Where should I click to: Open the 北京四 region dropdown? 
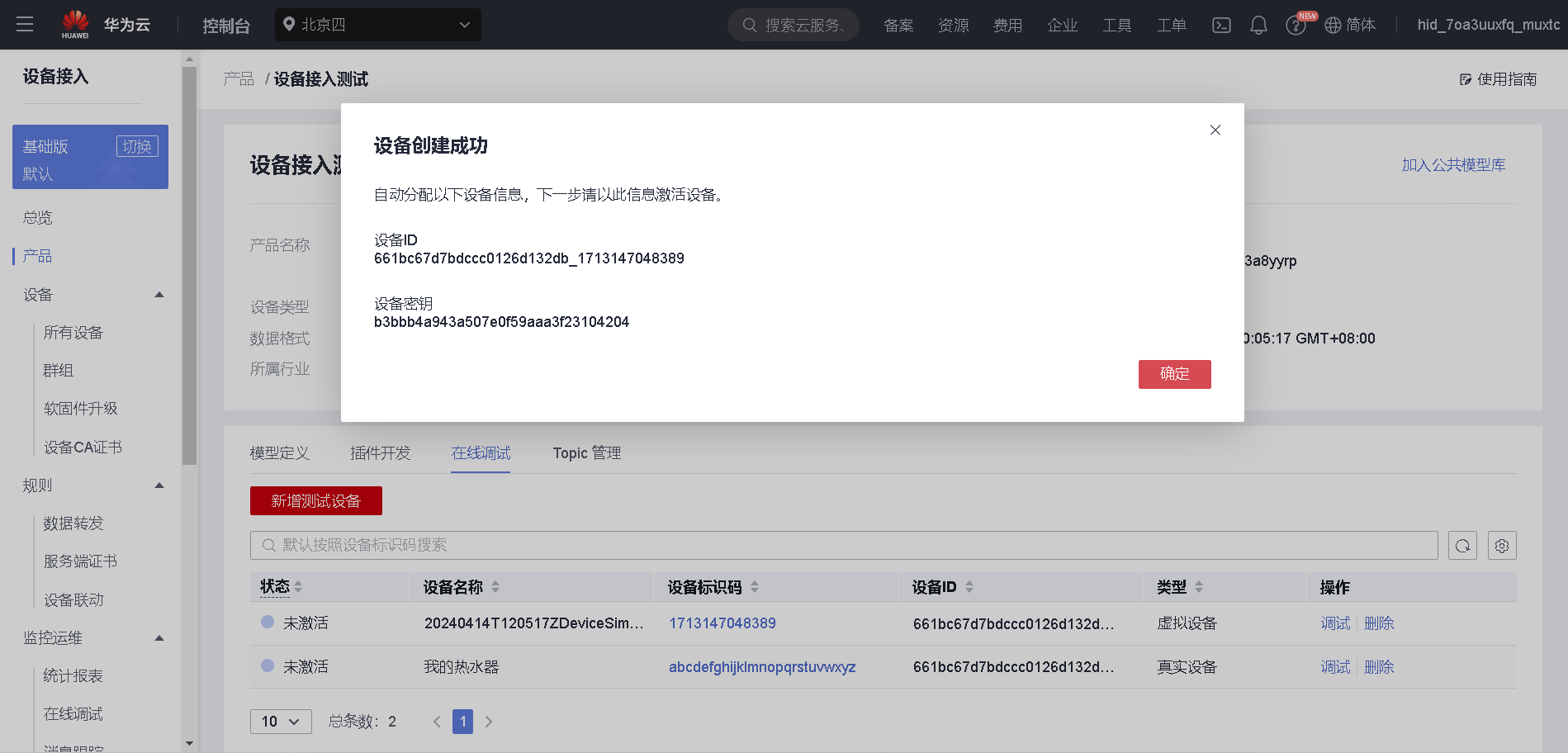click(378, 25)
